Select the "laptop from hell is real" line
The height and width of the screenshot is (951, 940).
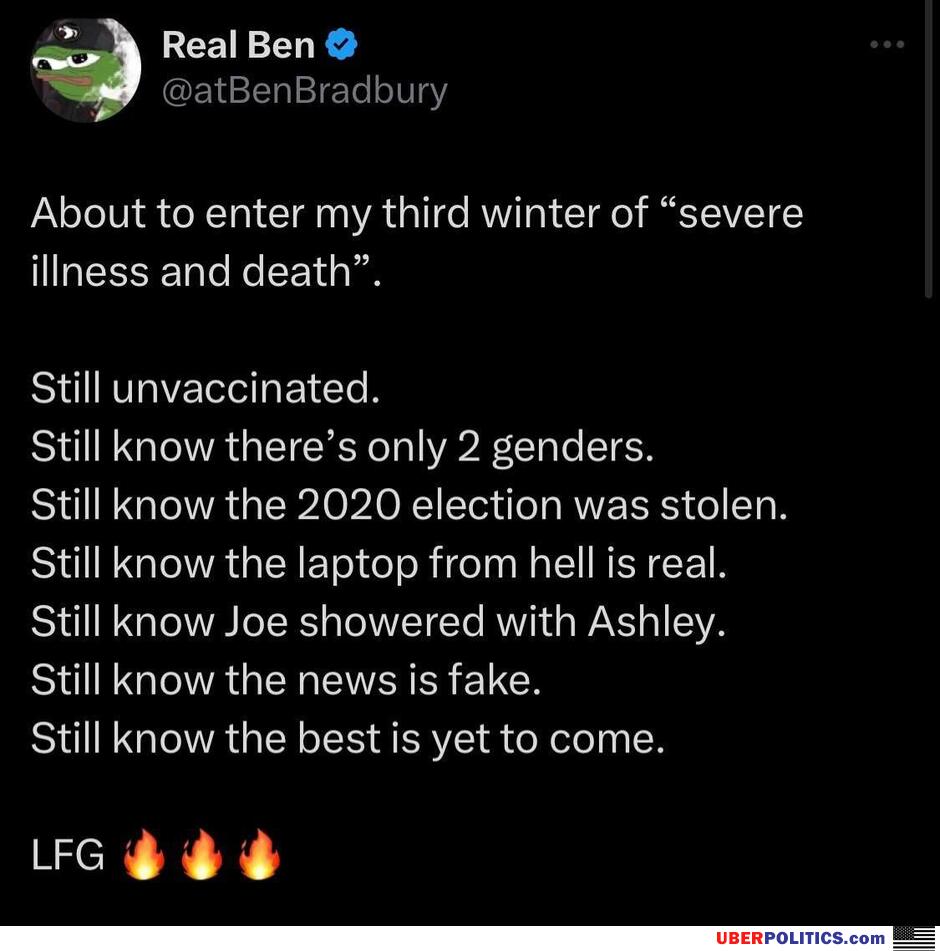[378, 563]
